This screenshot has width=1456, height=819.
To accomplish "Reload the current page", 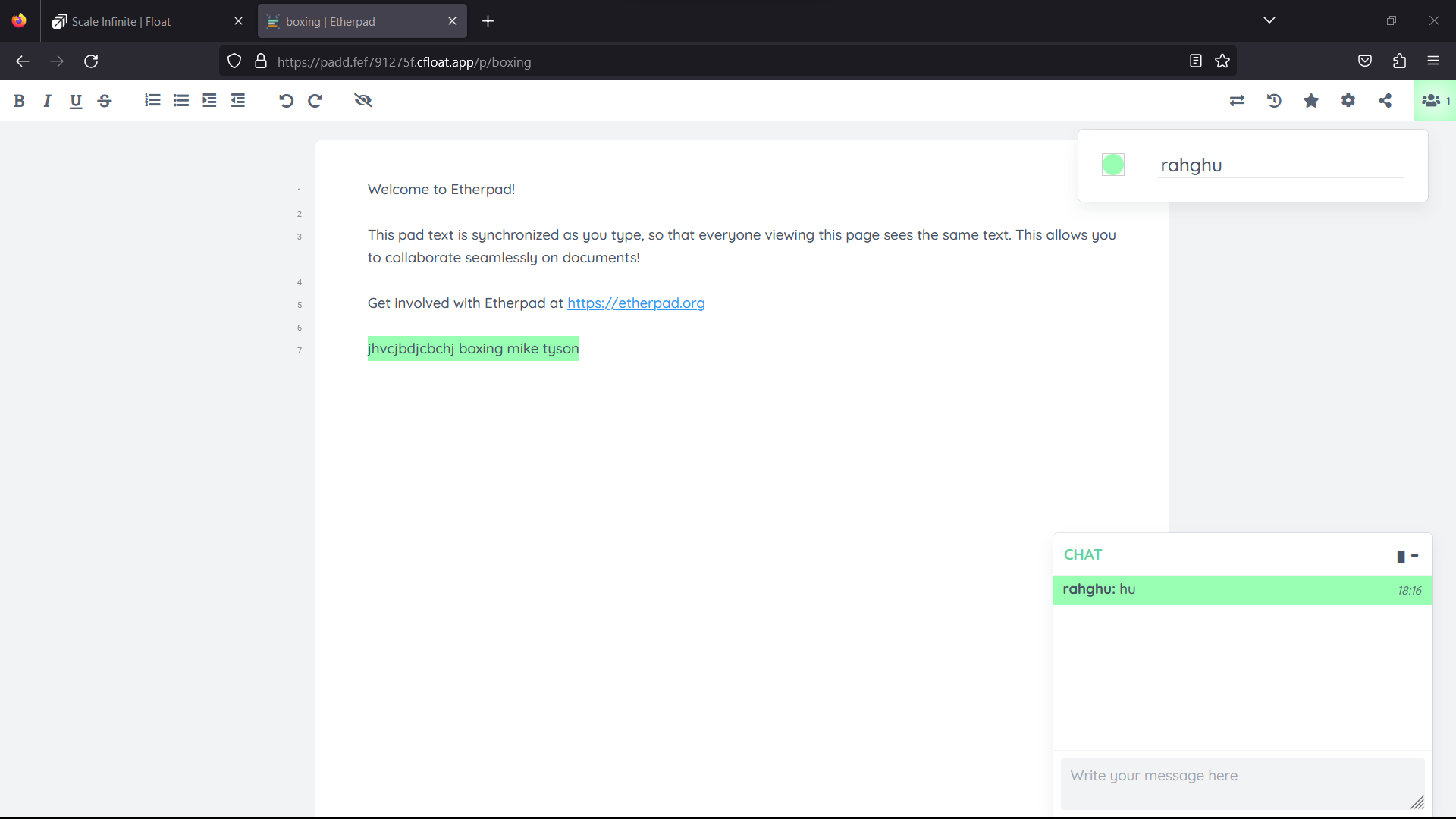I will pos(91,61).
